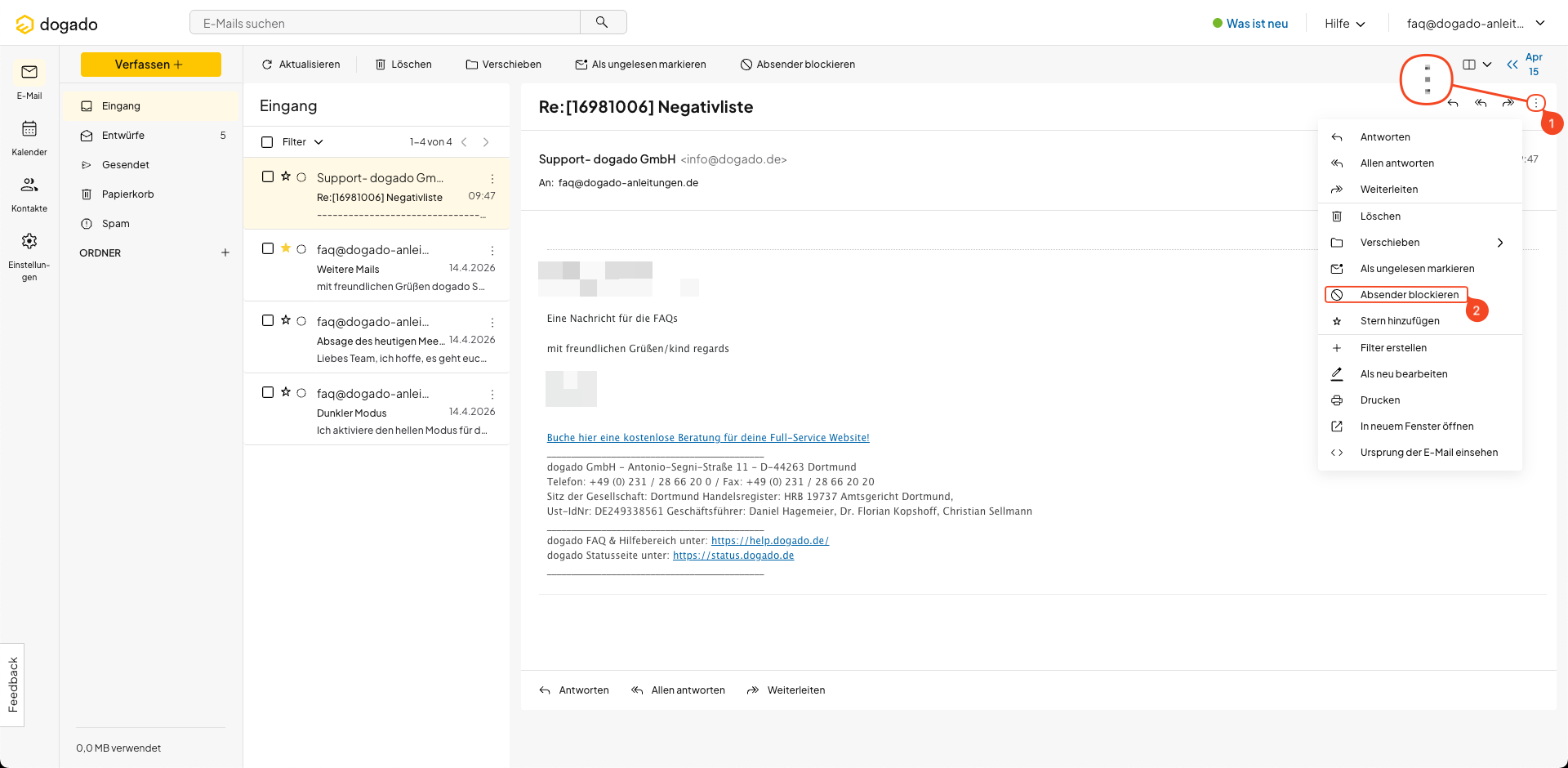This screenshot has height=768, width=1568.
Task: Open the Was ist neu link
Action: point(1250,24)
